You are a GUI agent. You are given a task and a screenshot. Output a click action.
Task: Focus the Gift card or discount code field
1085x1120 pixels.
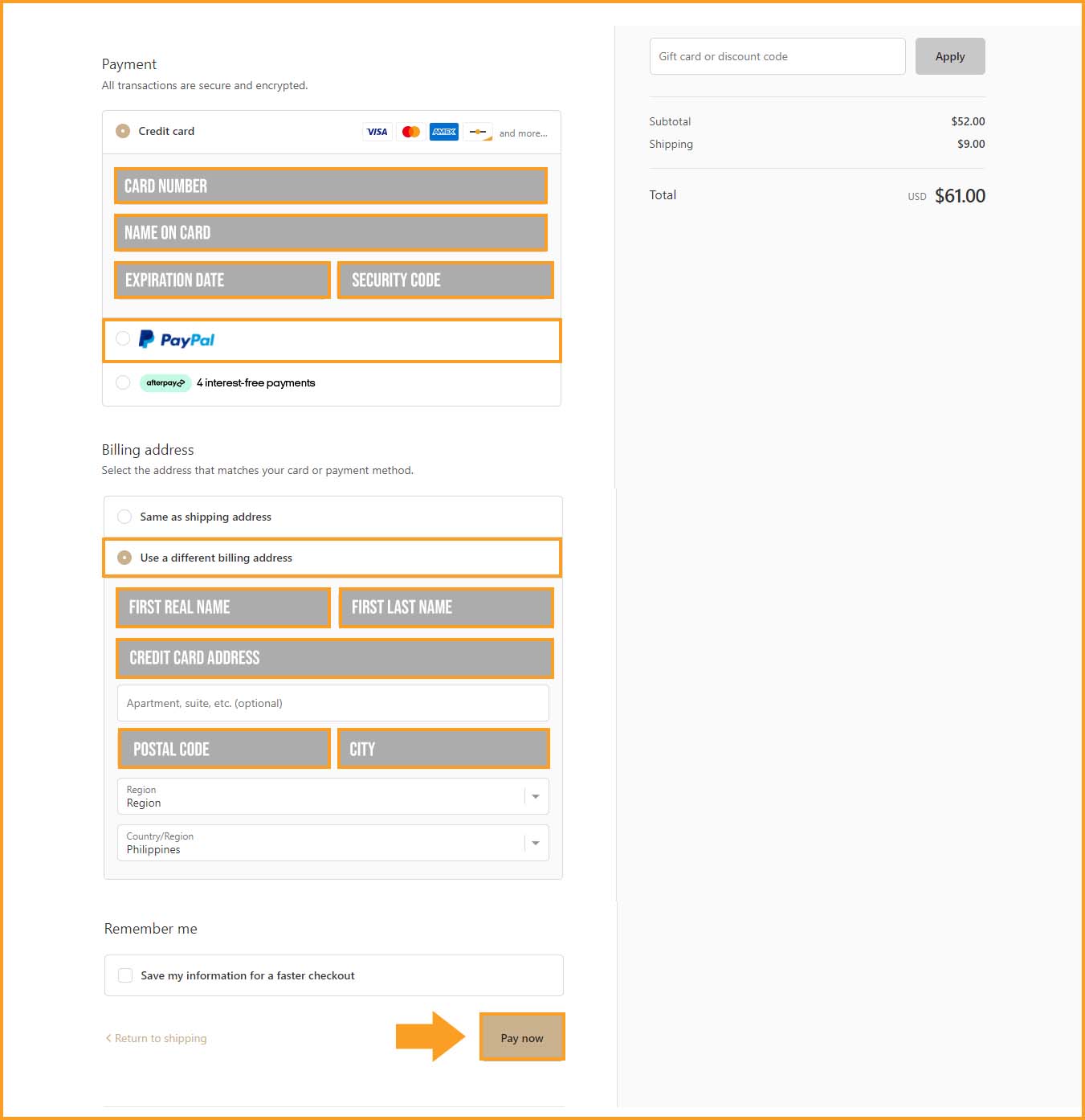[777, 56]
